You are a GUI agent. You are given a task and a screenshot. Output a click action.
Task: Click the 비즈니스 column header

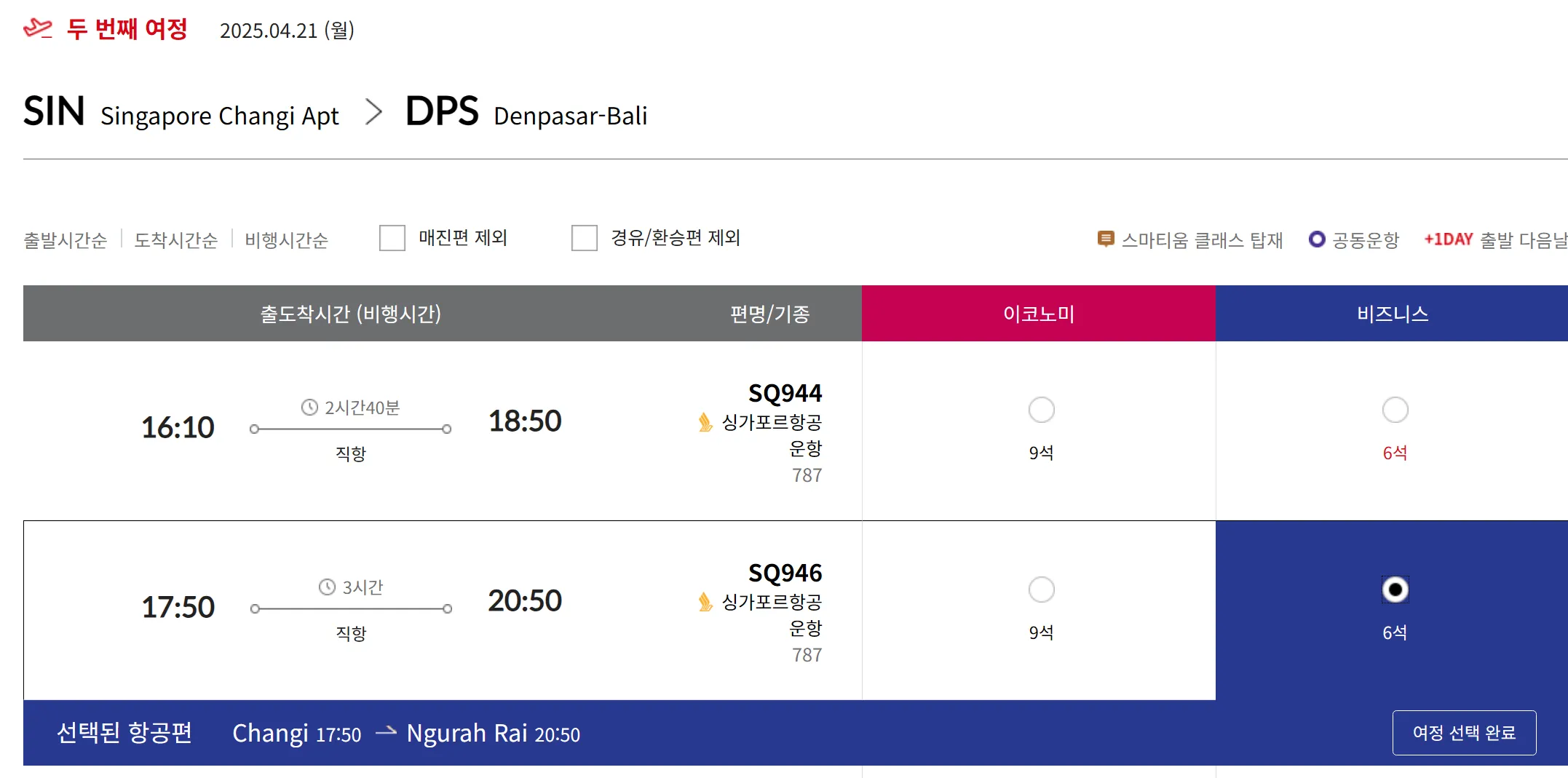(1392, 314)
